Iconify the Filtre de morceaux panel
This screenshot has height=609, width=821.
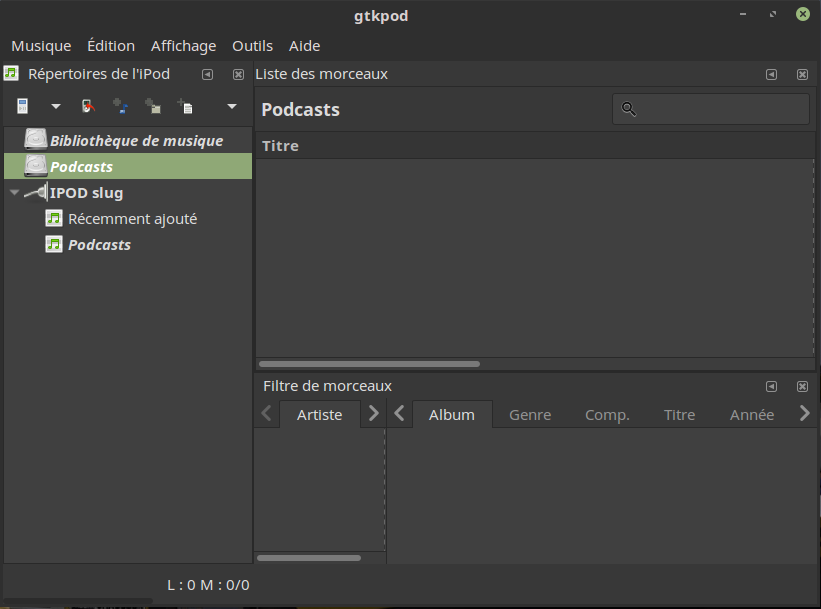pyautogui.click(x=771, y=387)
